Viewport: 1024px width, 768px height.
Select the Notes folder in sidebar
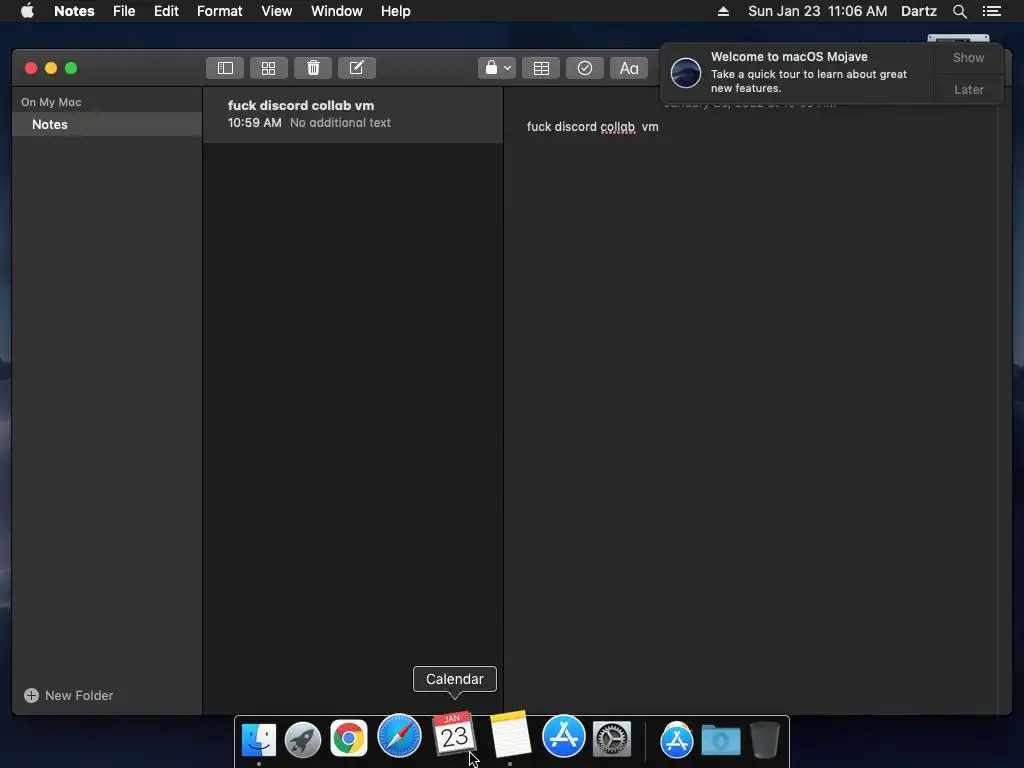(x=107, y=124)
